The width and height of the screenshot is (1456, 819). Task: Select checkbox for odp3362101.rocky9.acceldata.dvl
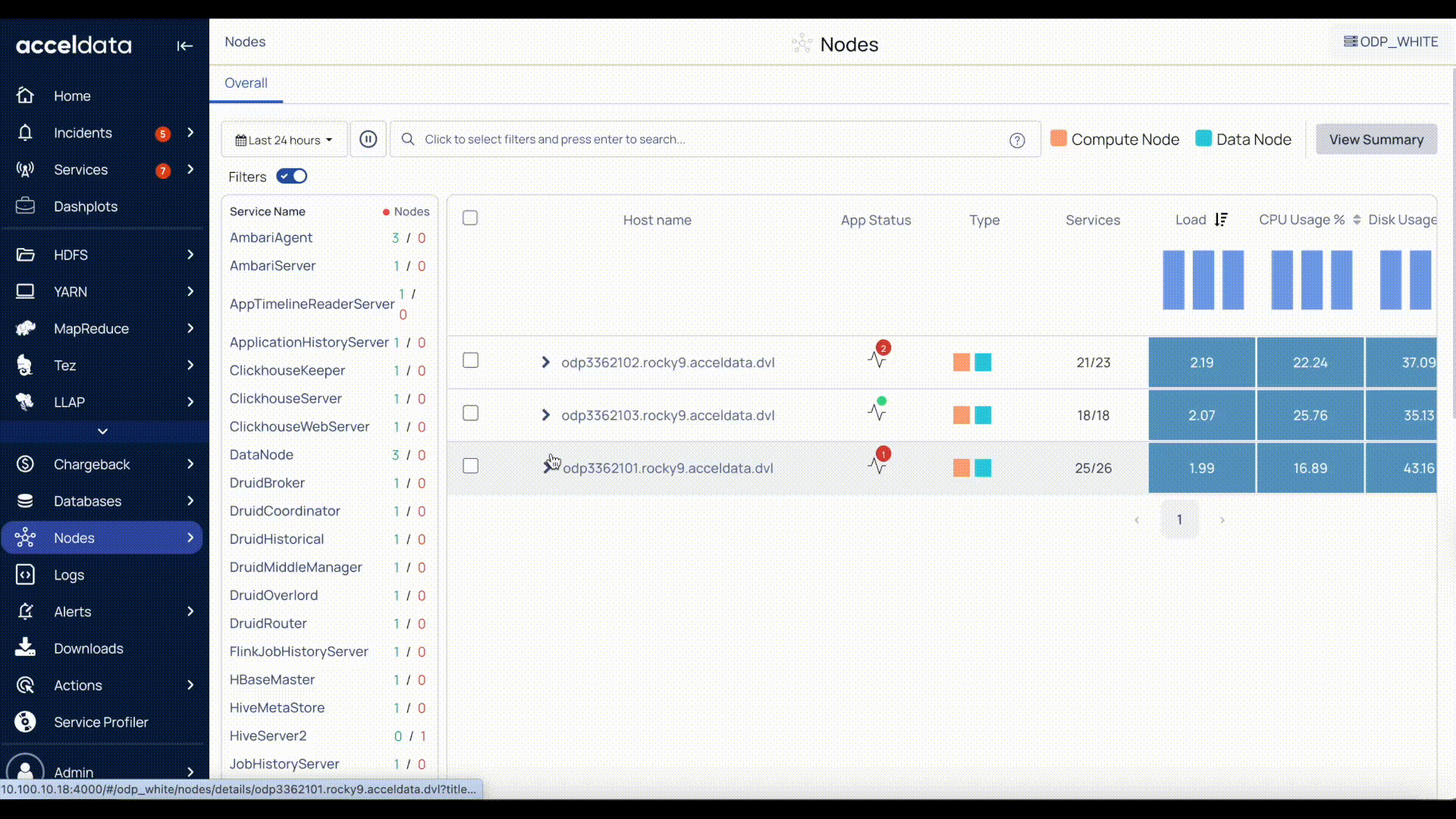[470, 466]
